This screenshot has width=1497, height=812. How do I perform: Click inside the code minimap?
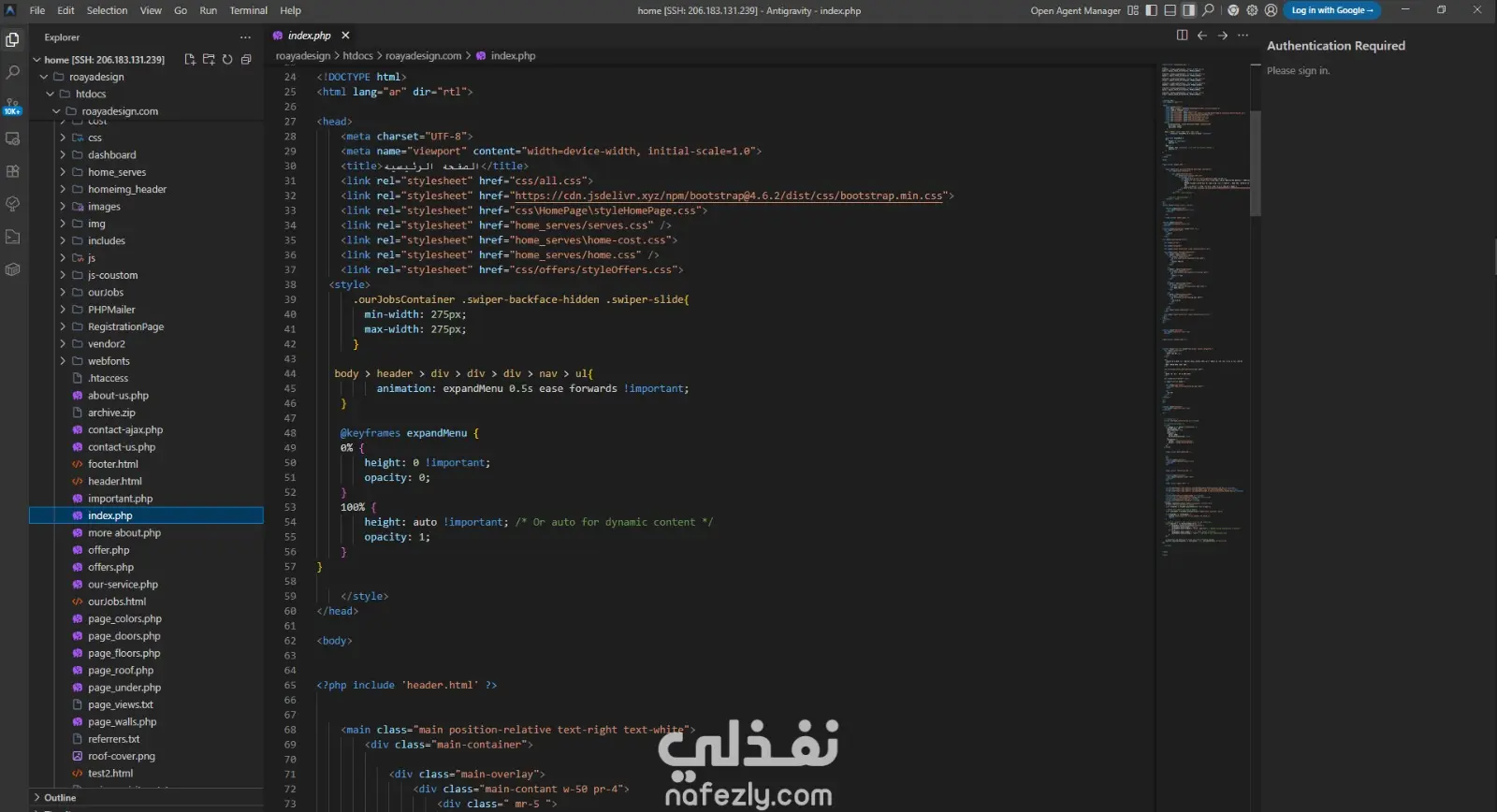tap(1204, 309)
